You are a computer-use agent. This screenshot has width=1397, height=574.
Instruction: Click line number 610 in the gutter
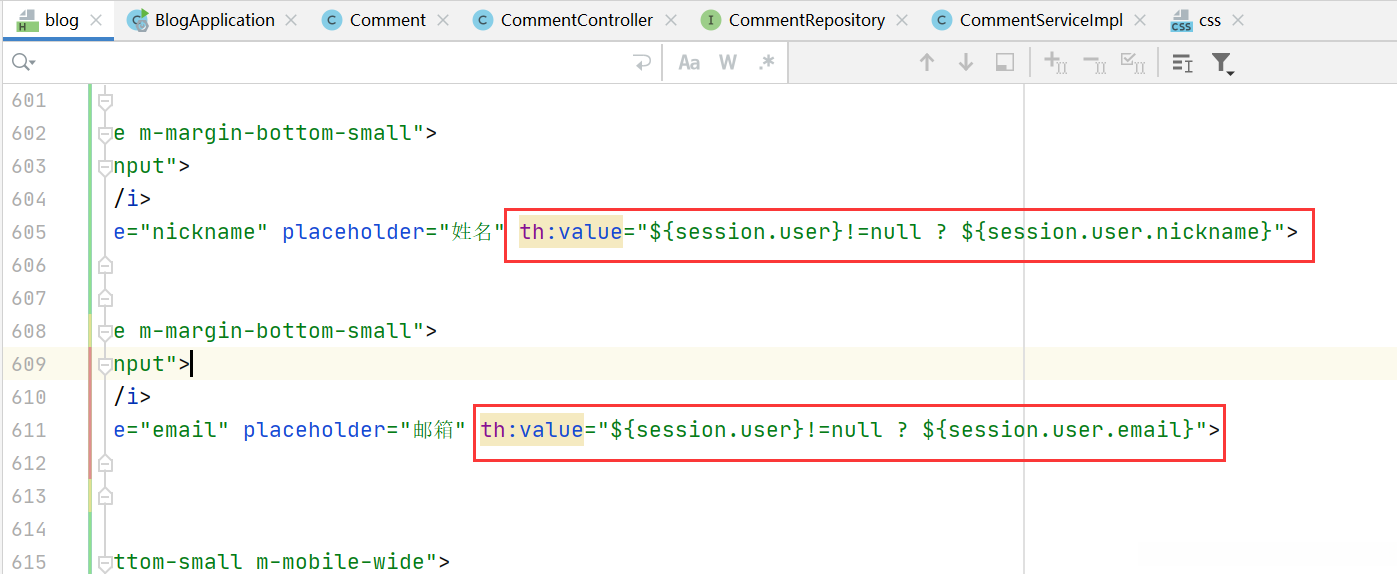[29, 397]
